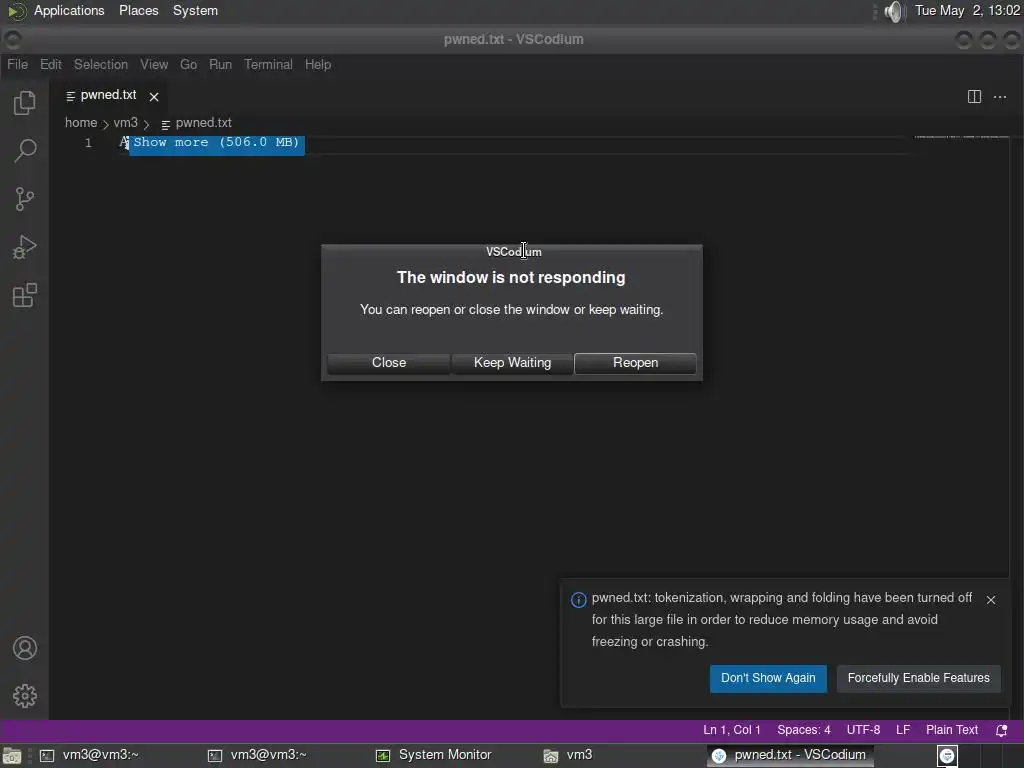Change indentation via Spaces: 4
Image resolution: width=1024 pixels, height=768 pixels.
coord(803,730)
